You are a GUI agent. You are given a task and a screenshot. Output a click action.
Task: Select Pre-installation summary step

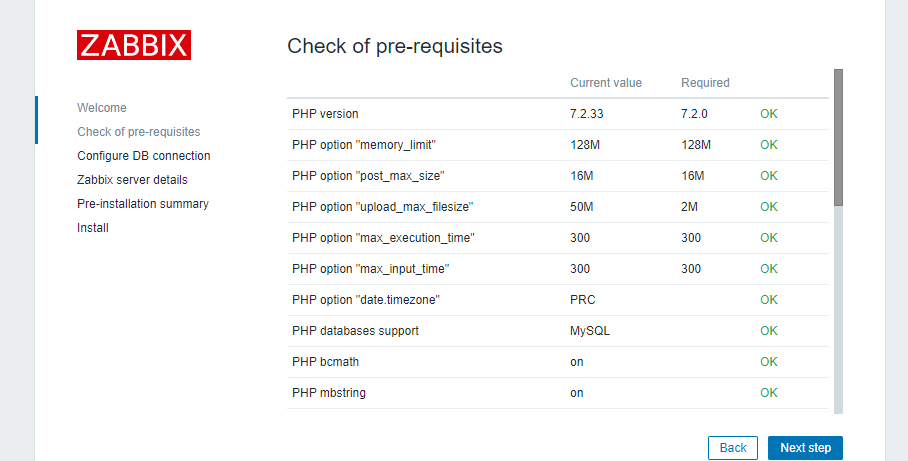tap(143, 204)
